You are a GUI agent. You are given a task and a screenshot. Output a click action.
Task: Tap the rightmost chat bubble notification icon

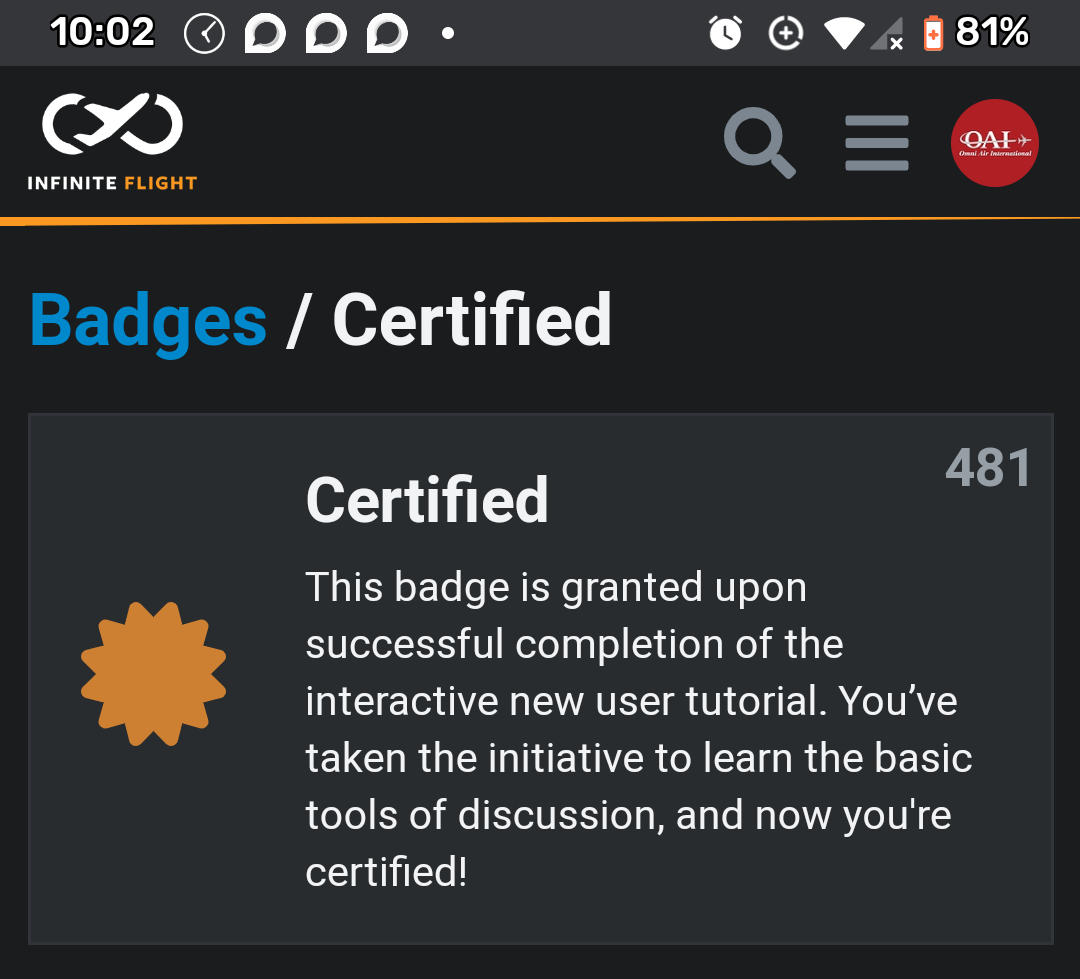[x=387, y=35]
